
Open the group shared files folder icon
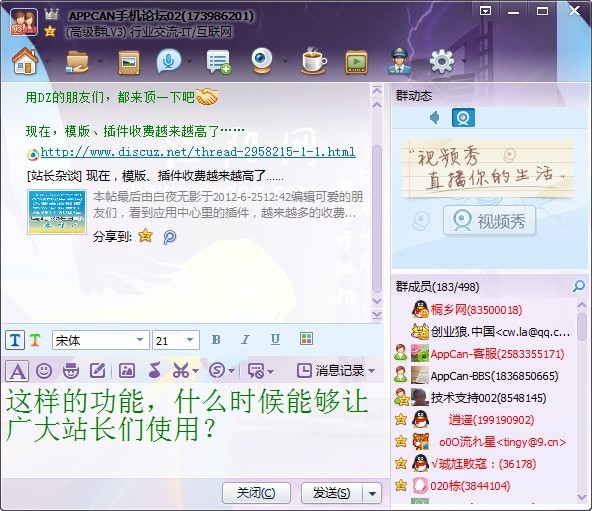(x=77, y=61)
